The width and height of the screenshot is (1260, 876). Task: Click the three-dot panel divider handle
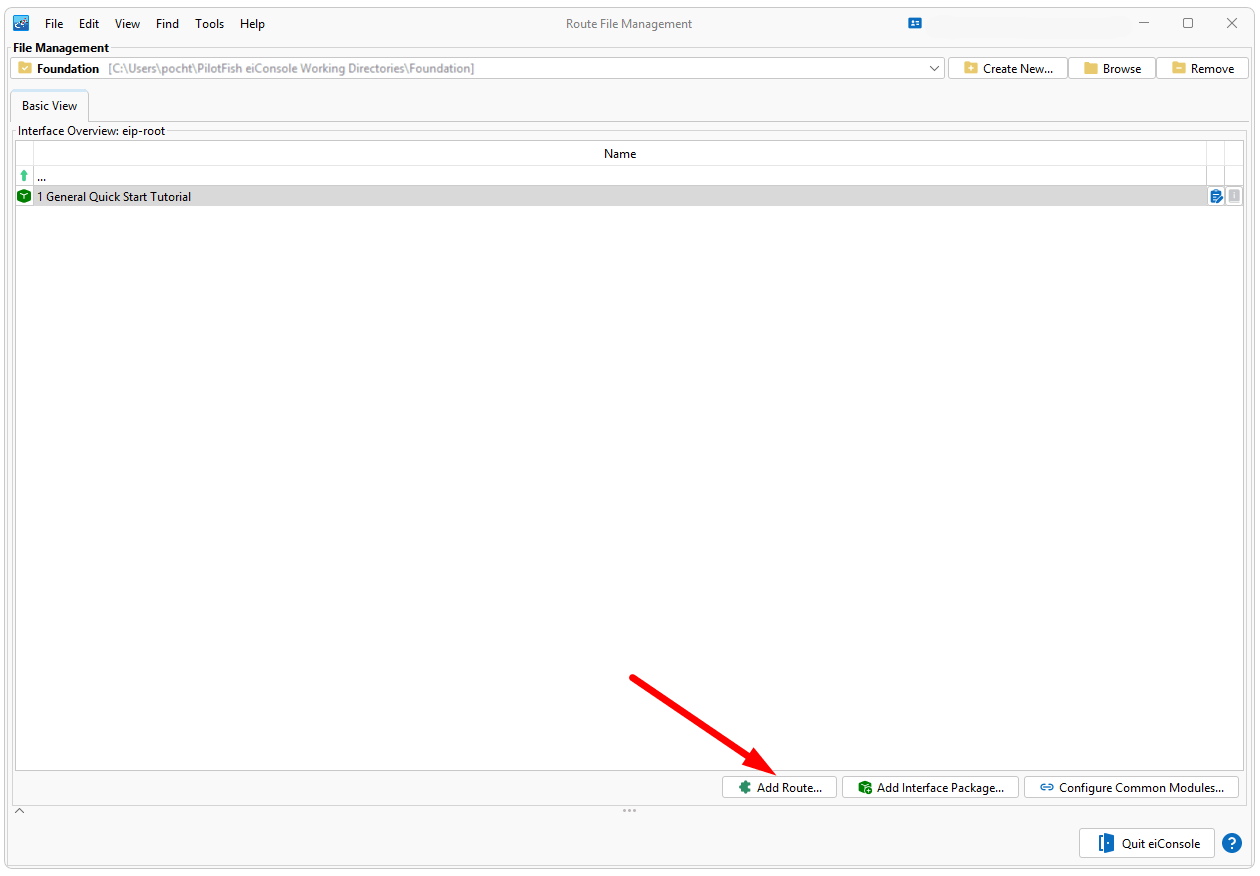[x=629, y=811]
